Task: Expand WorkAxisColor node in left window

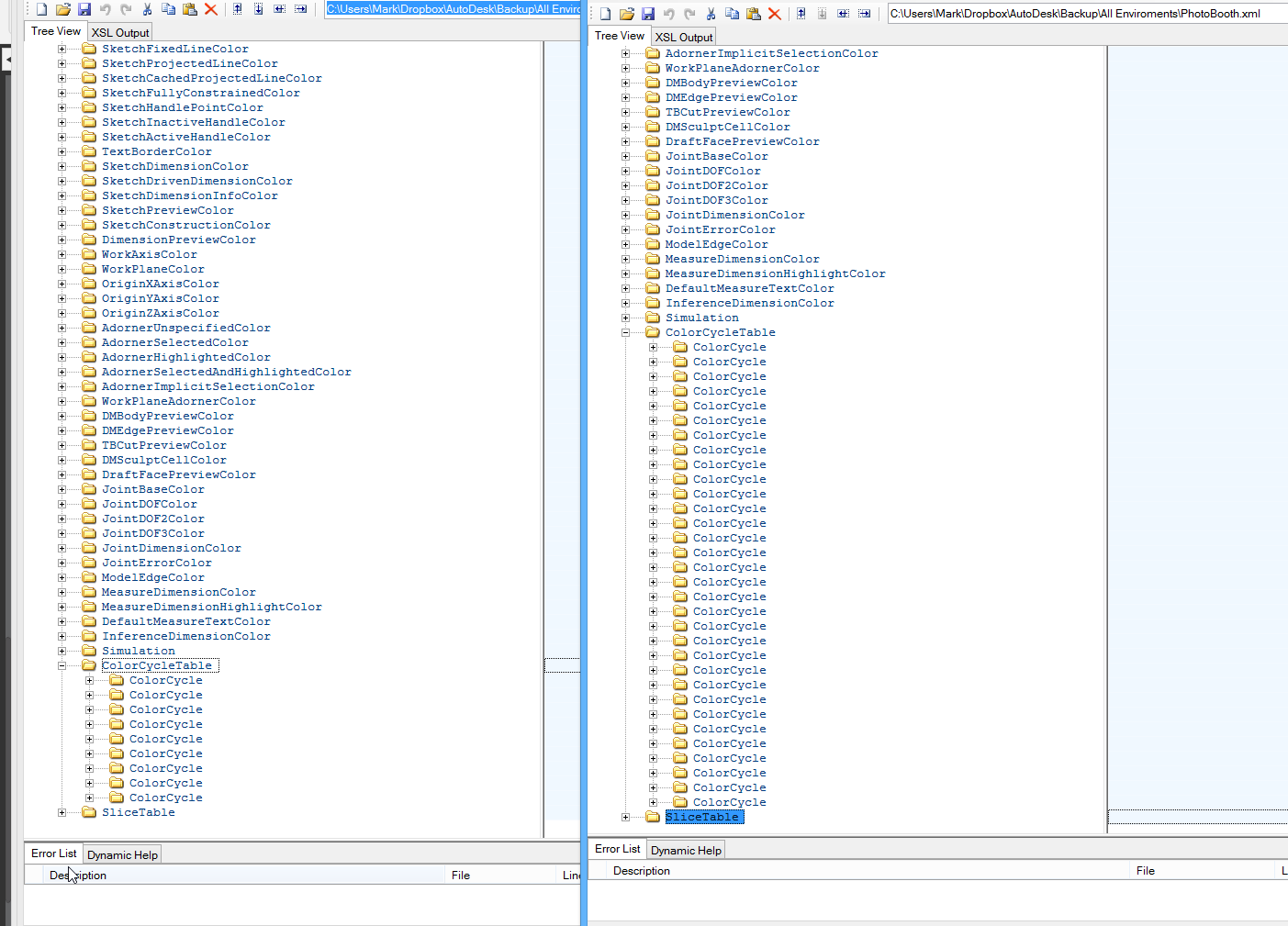Action: (62, 254)
